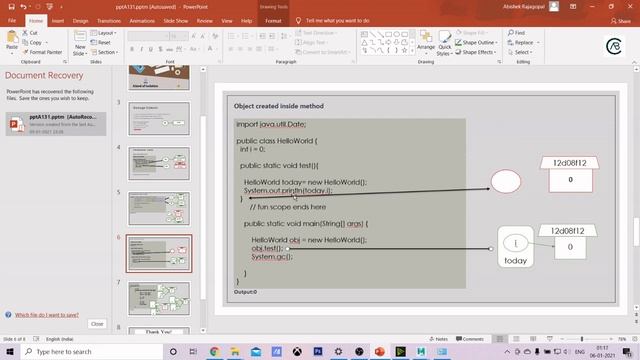Click the 'Tell me what you want to do' box
Viewport: 640px width, 360px height.
click(x=338, y=20)
